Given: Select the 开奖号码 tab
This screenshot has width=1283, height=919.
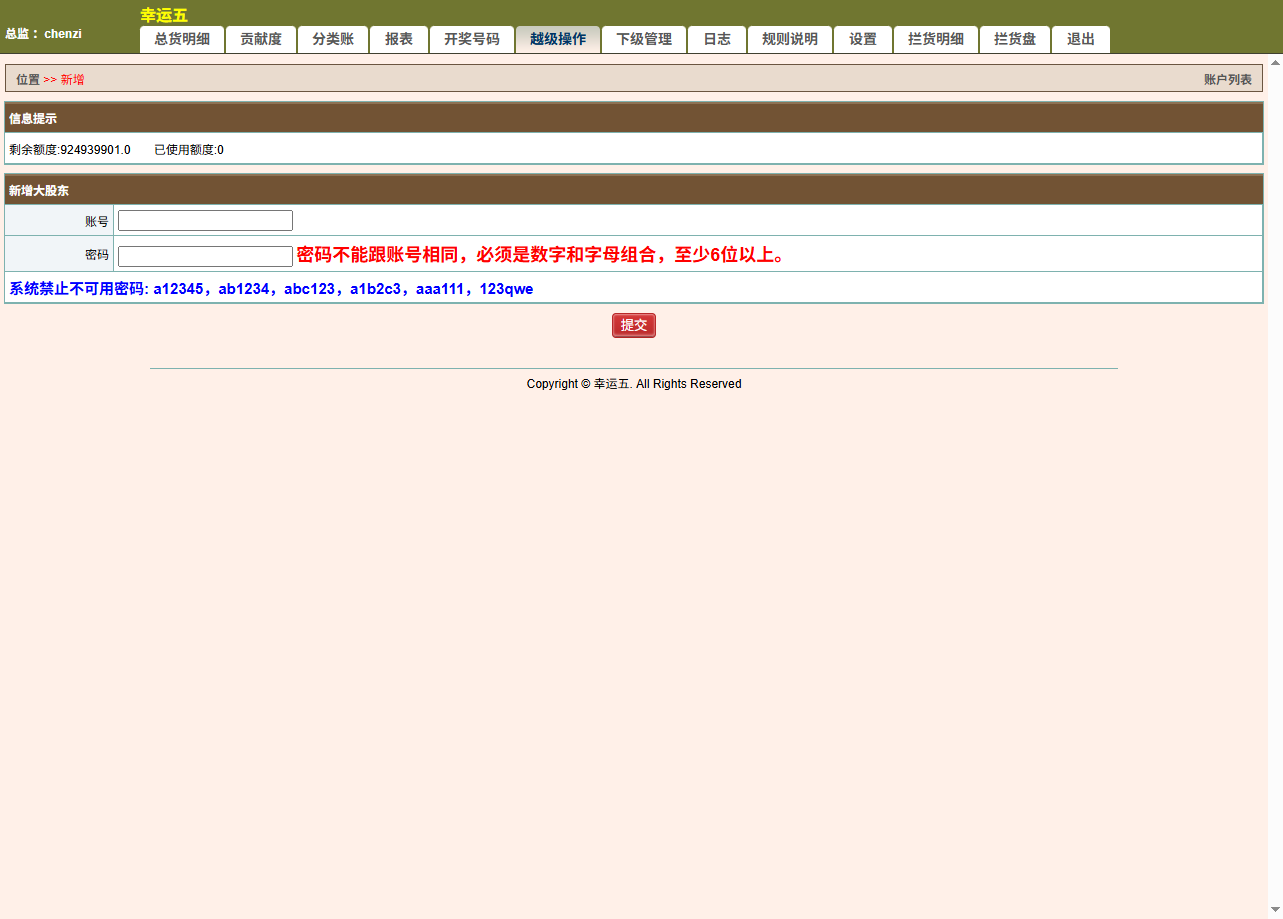Looking at the screenshot, I should coord(472,40).
